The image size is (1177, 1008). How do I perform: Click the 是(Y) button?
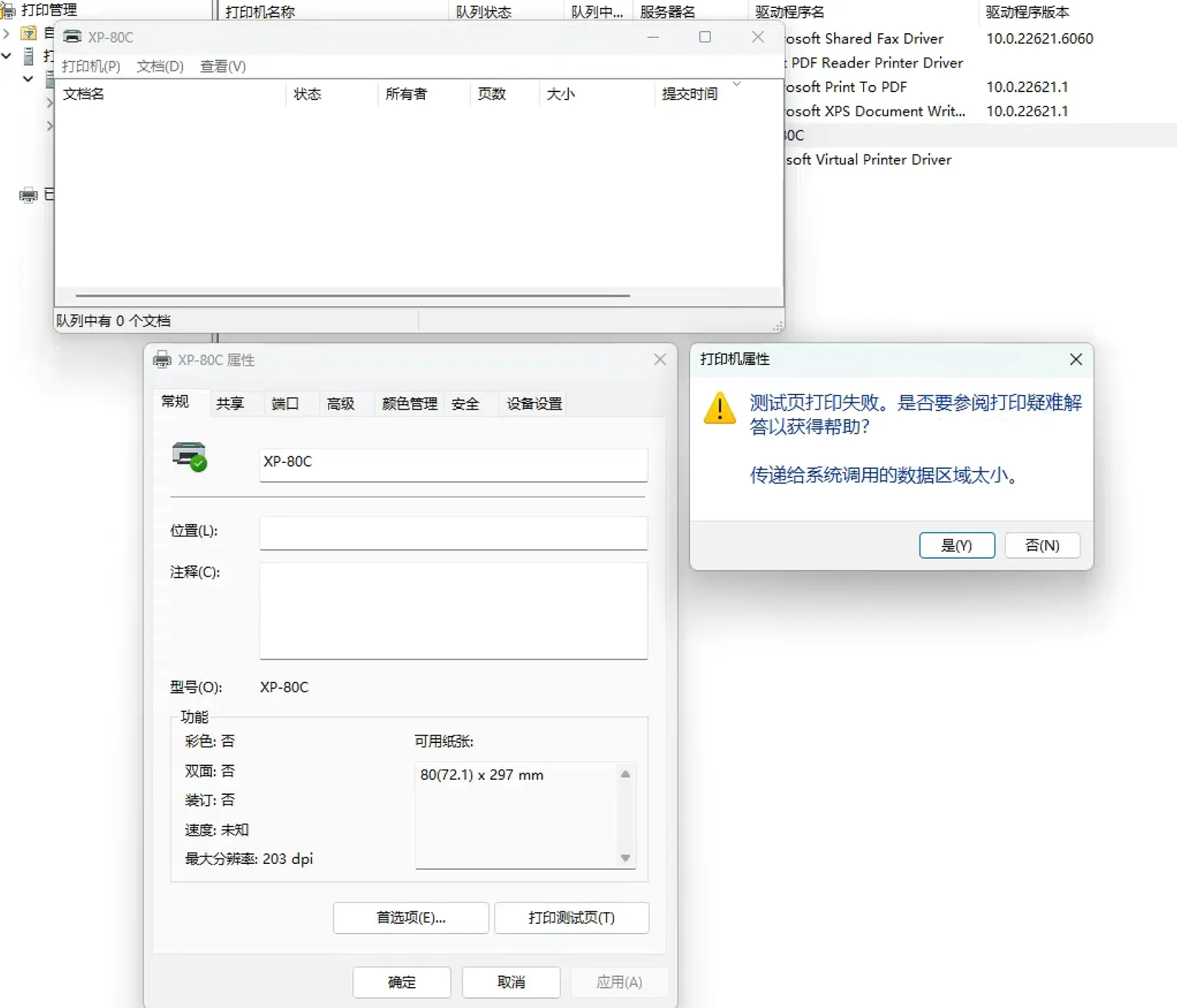[x=957, y=545]
